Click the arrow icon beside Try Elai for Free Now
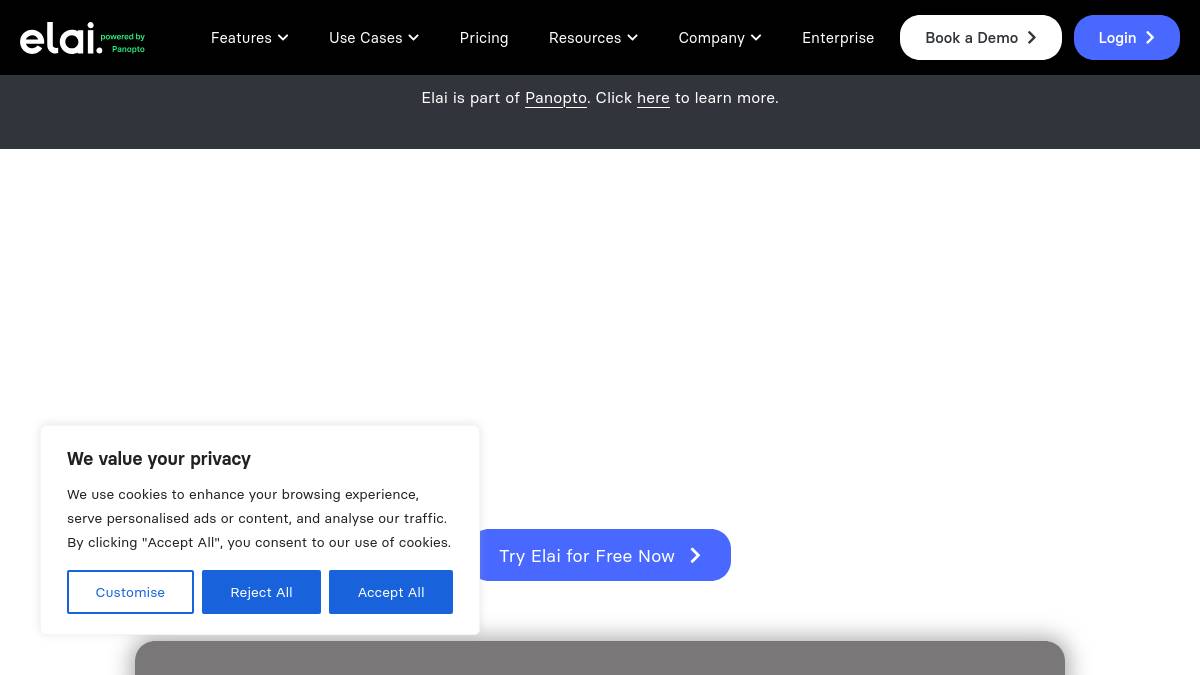1200x675 pixels. 695,556
